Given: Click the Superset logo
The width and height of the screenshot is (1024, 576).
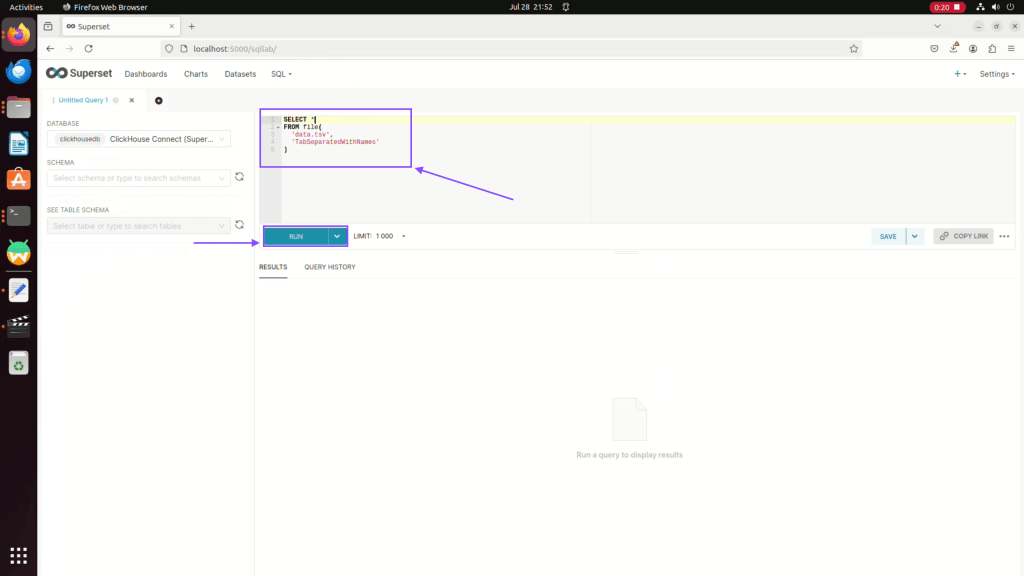Looking at the screenshot, I should [78, 74].
